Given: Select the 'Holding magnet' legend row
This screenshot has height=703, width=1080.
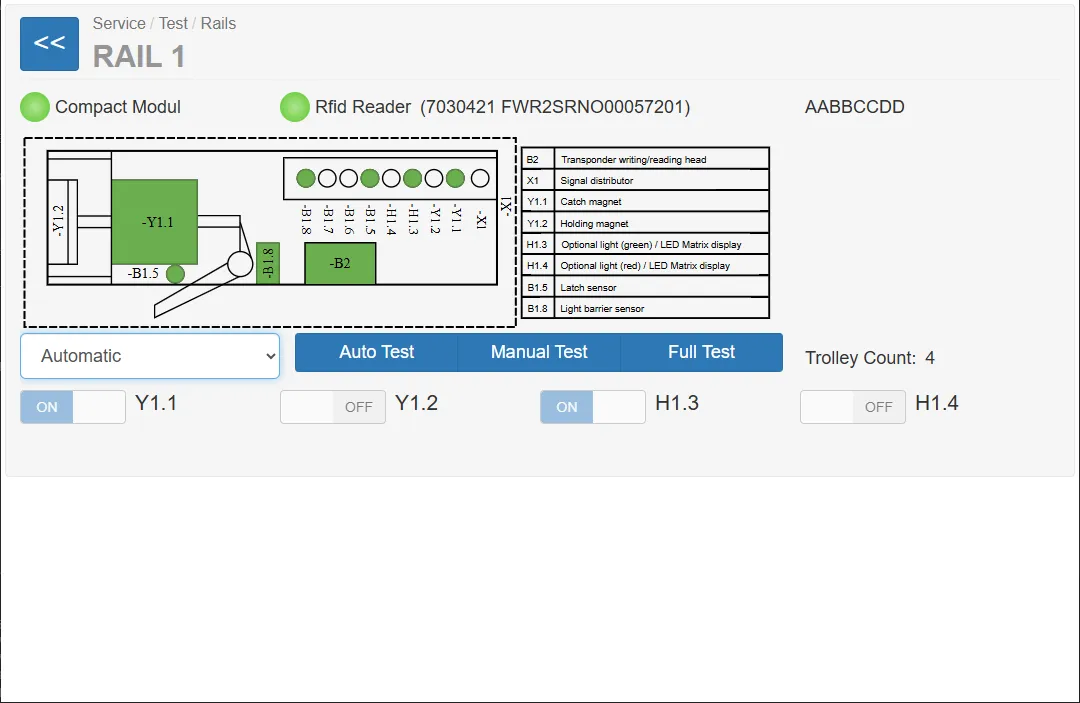Looking at the screenshot, I should pyautogui.click(x=645, y=223).
